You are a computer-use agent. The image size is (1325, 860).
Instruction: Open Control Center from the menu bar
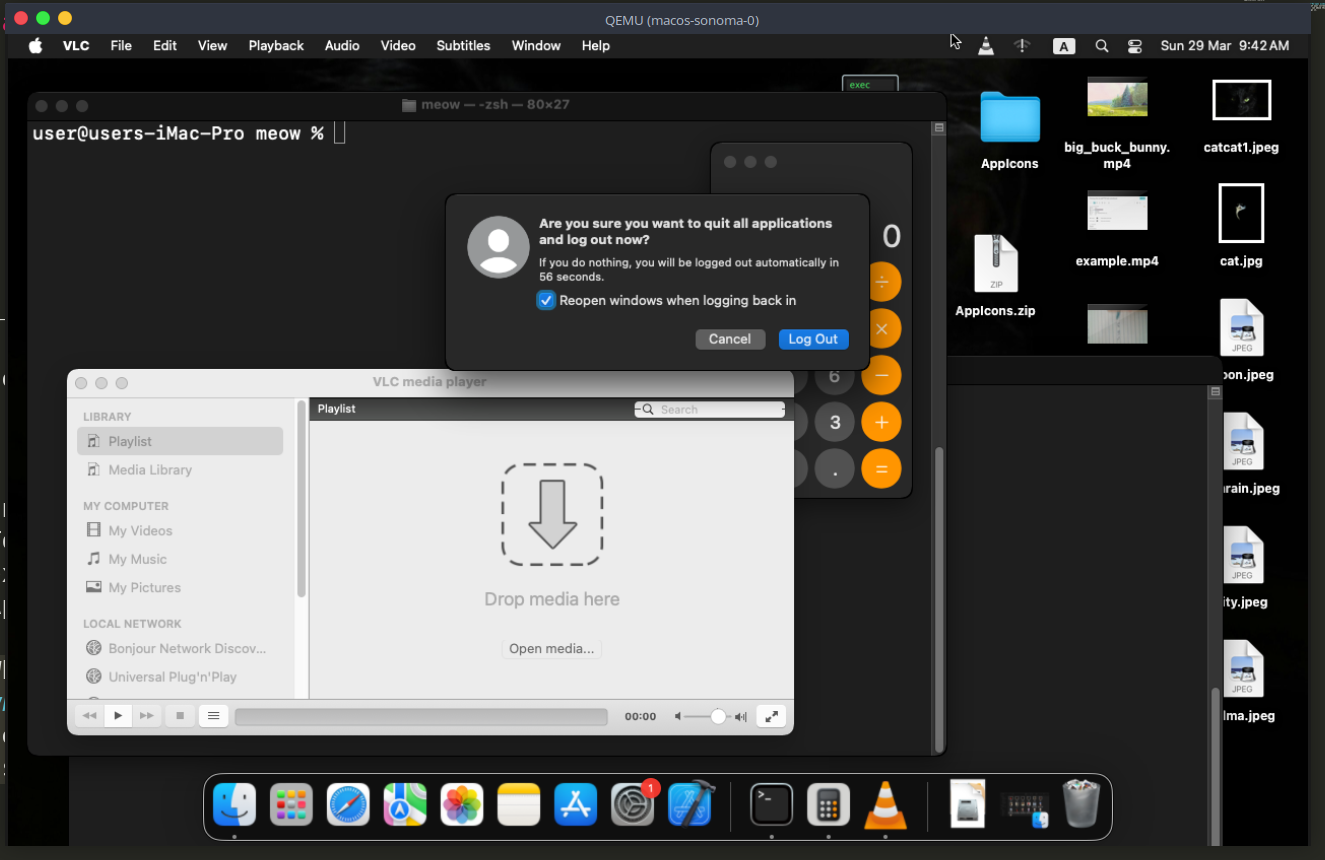click(1134, 46)
